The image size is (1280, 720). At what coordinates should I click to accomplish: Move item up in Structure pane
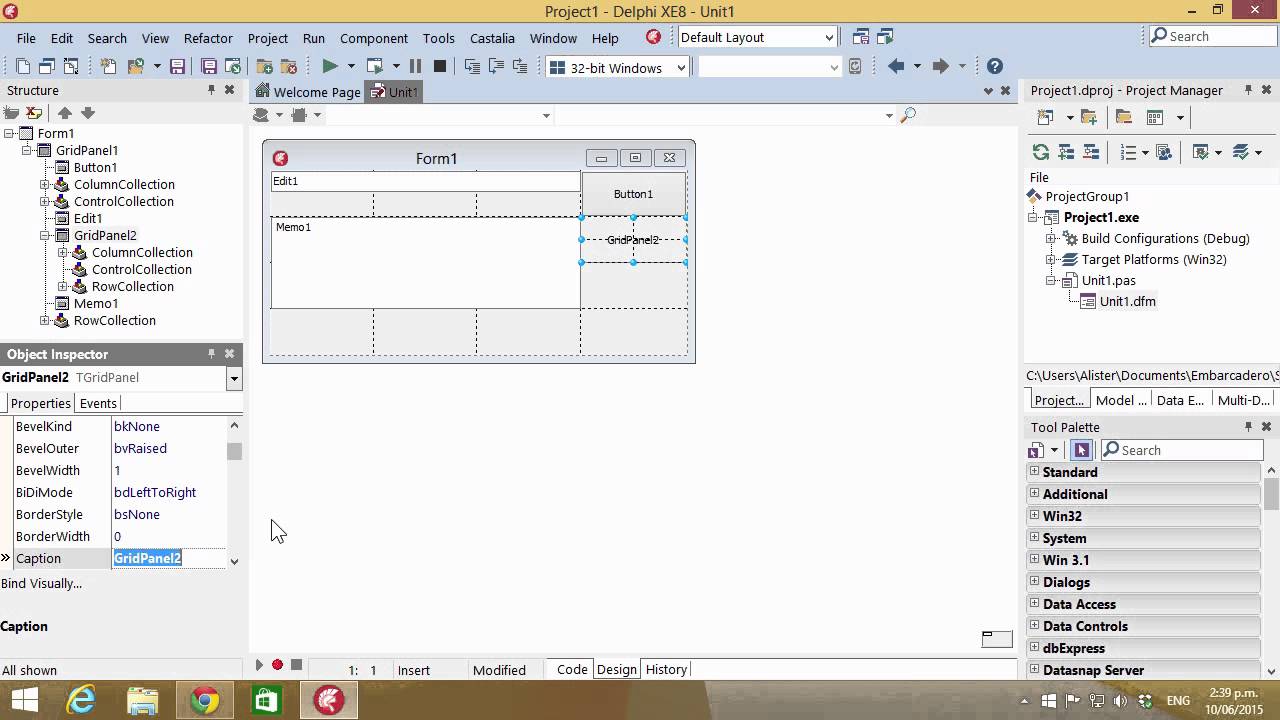[x=65, y=113]
